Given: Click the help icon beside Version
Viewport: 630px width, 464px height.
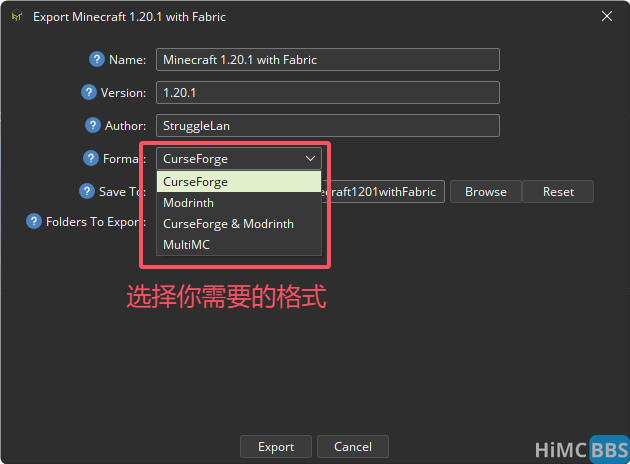Looking at the screenshot, I should click(x=89, y=92).
